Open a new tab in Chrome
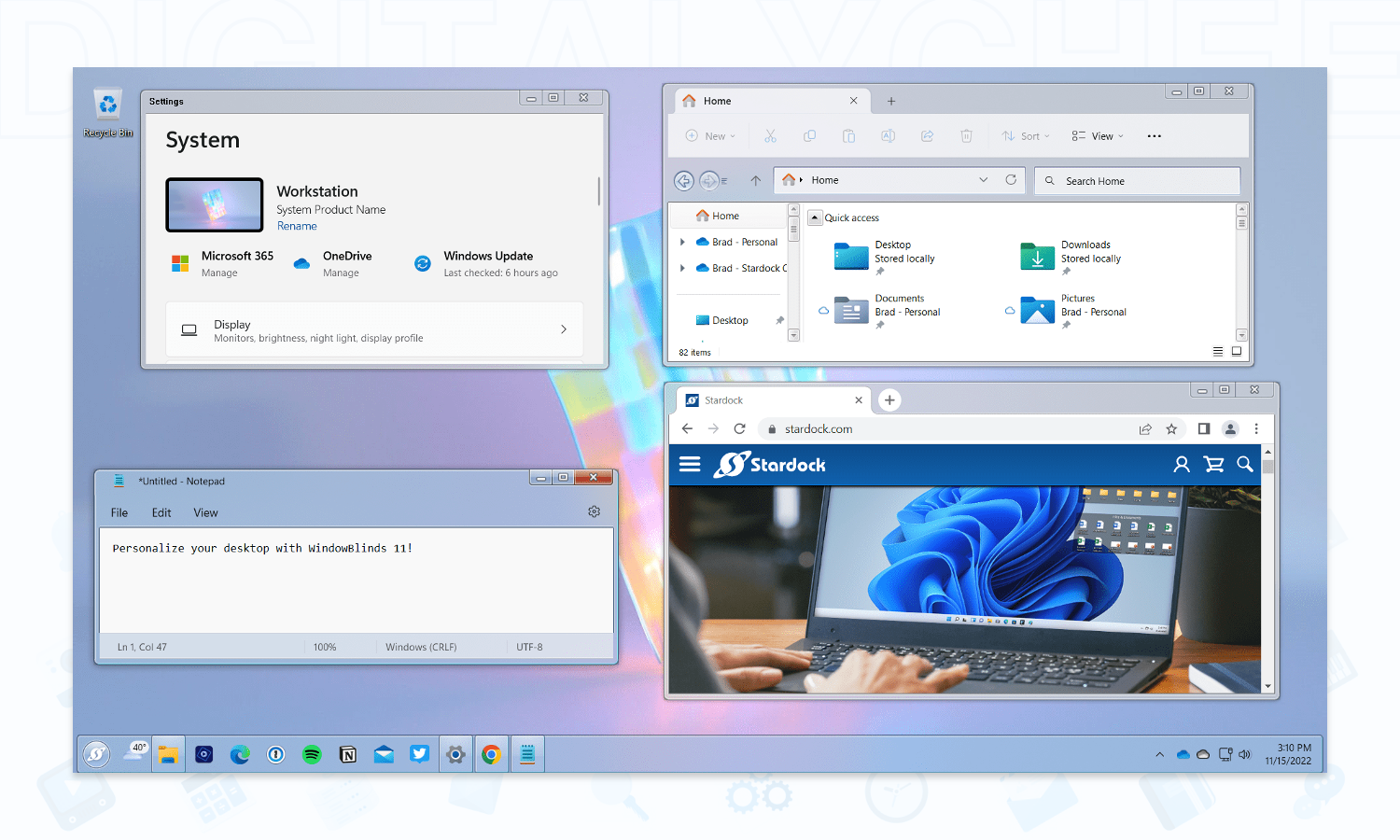Viewport: 1400px width, 840px height. coord(889,399)
